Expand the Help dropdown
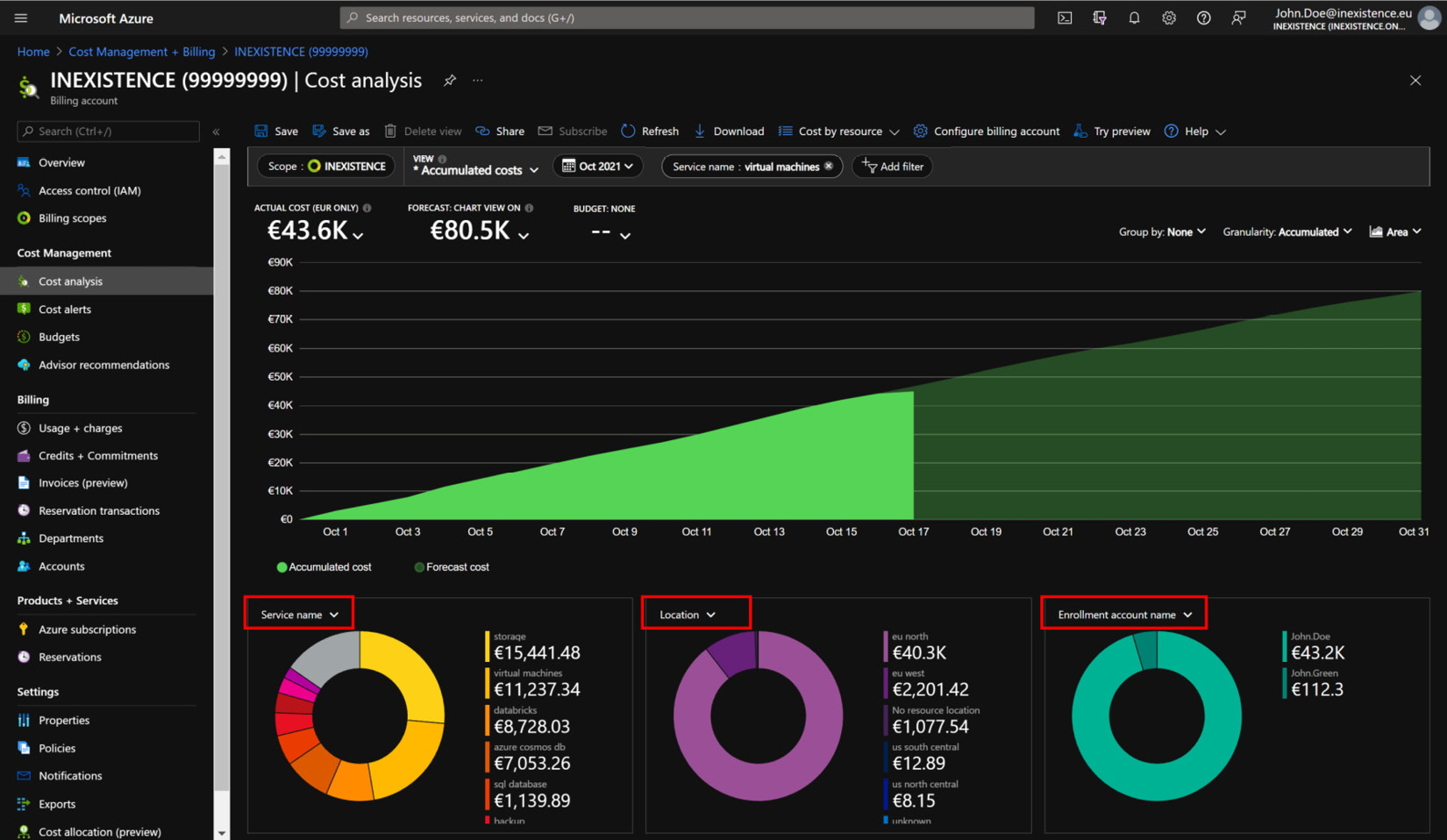This screenshot has width=1447, height=840. point(1195,132)
